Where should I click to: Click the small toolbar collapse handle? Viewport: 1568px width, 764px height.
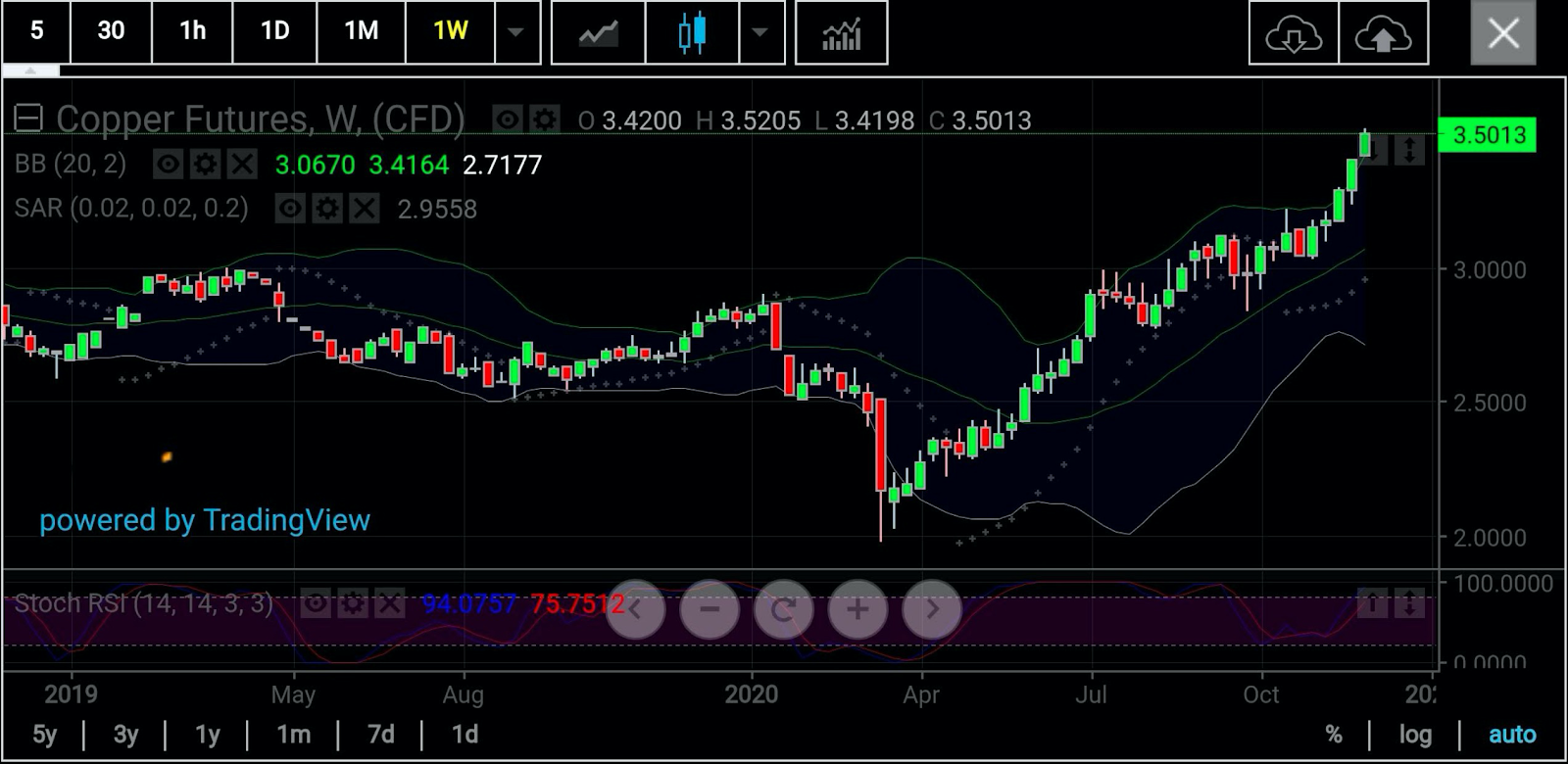[30, 71]
